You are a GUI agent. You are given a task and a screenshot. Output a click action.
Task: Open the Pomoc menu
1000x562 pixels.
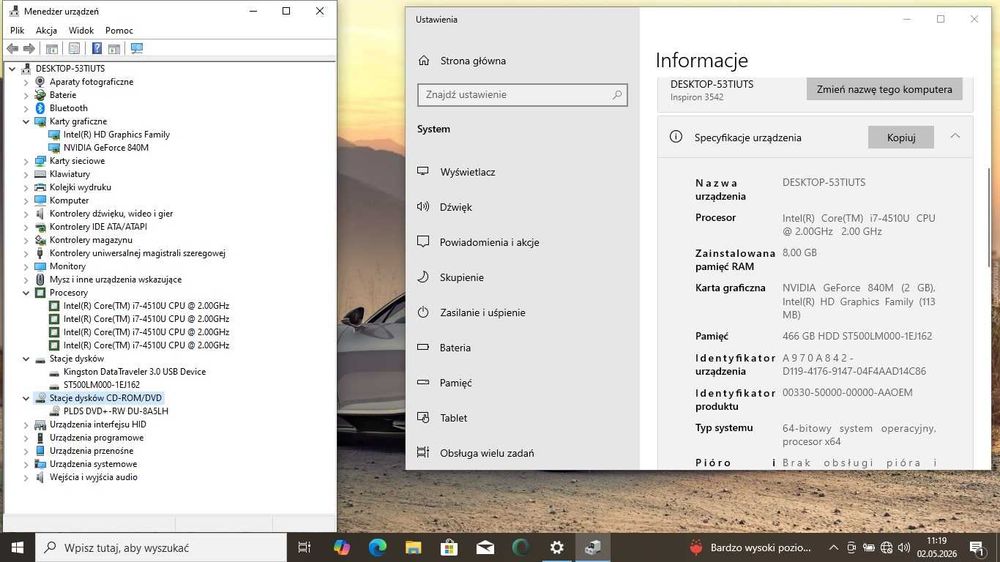pyautogui.click(x=119, y=30)
